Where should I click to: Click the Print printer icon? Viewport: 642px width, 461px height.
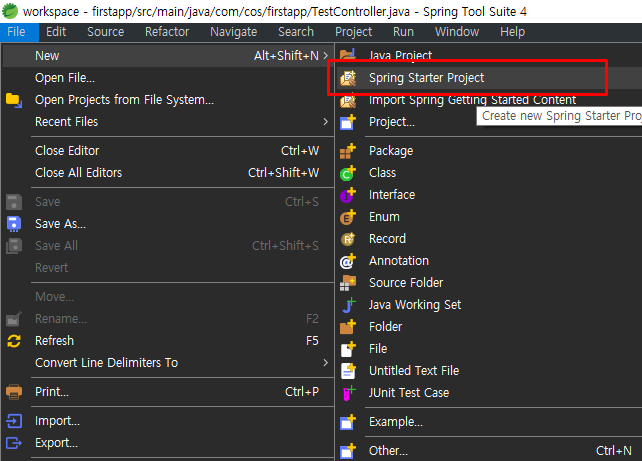[14, 392]
